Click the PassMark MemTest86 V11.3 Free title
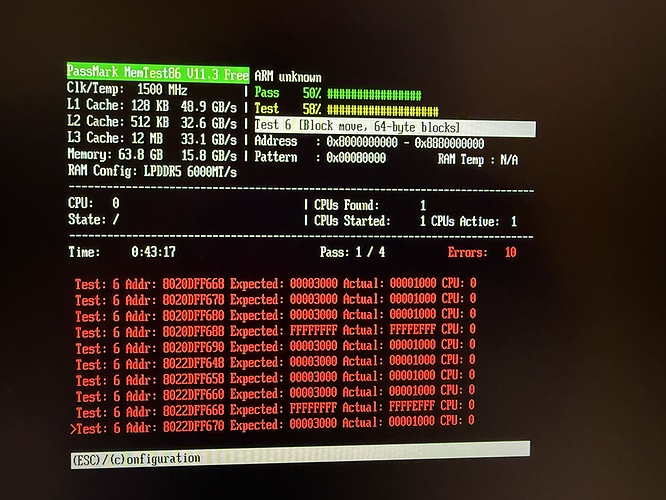666x500 pixels. 158,72
